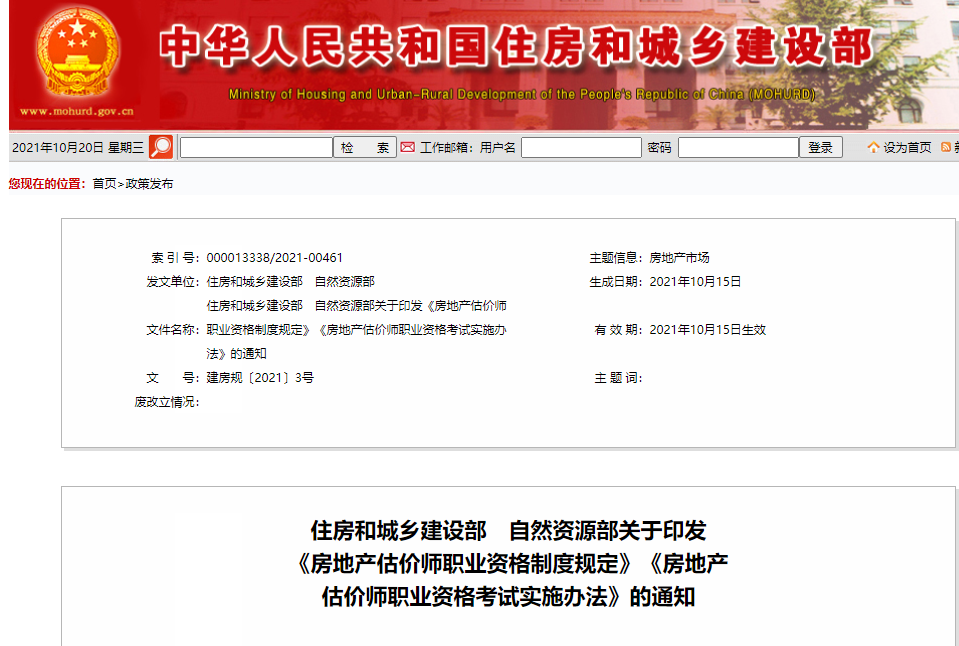This screenshot has height=646, width=959.
Task: Click the Chinese ministry name banner title
Action: [515, 46]
